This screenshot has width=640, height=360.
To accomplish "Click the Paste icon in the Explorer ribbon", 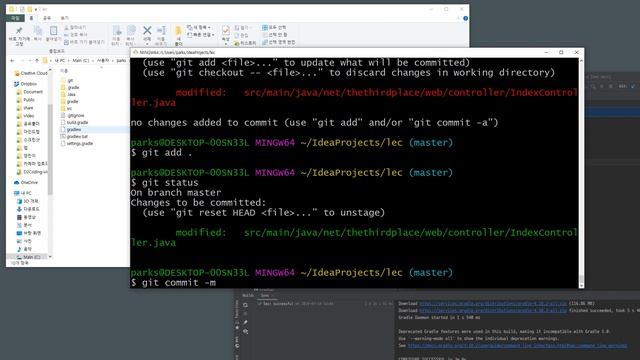I will (x=53, y=31).
